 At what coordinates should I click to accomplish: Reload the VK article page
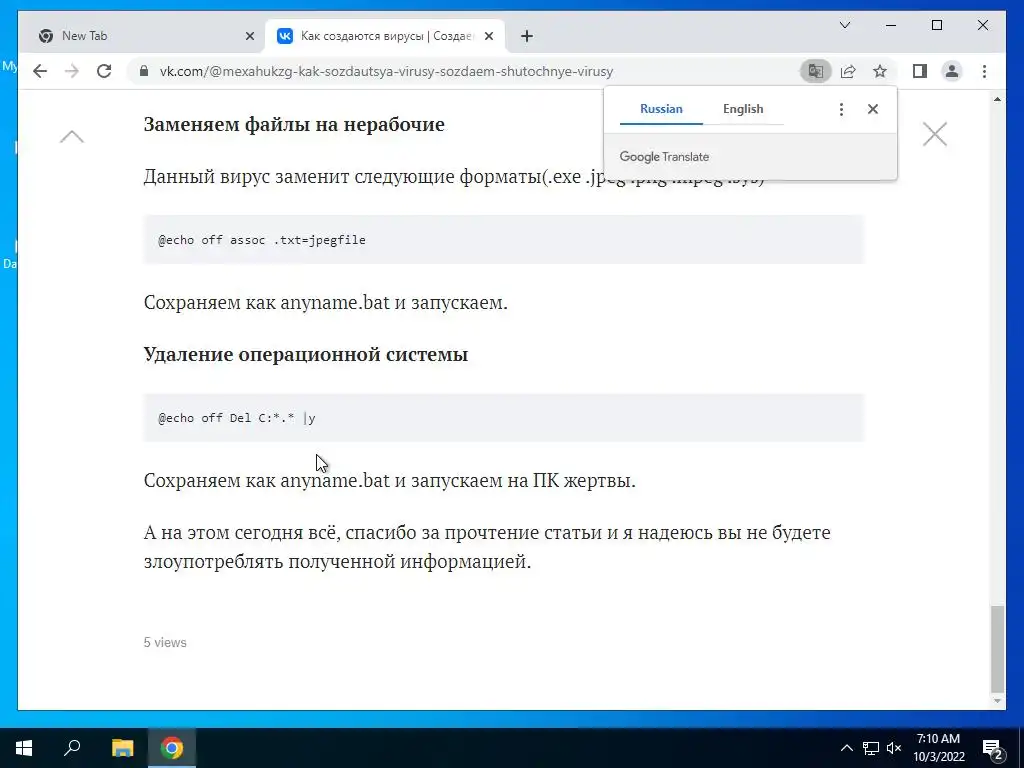[104, 71]
